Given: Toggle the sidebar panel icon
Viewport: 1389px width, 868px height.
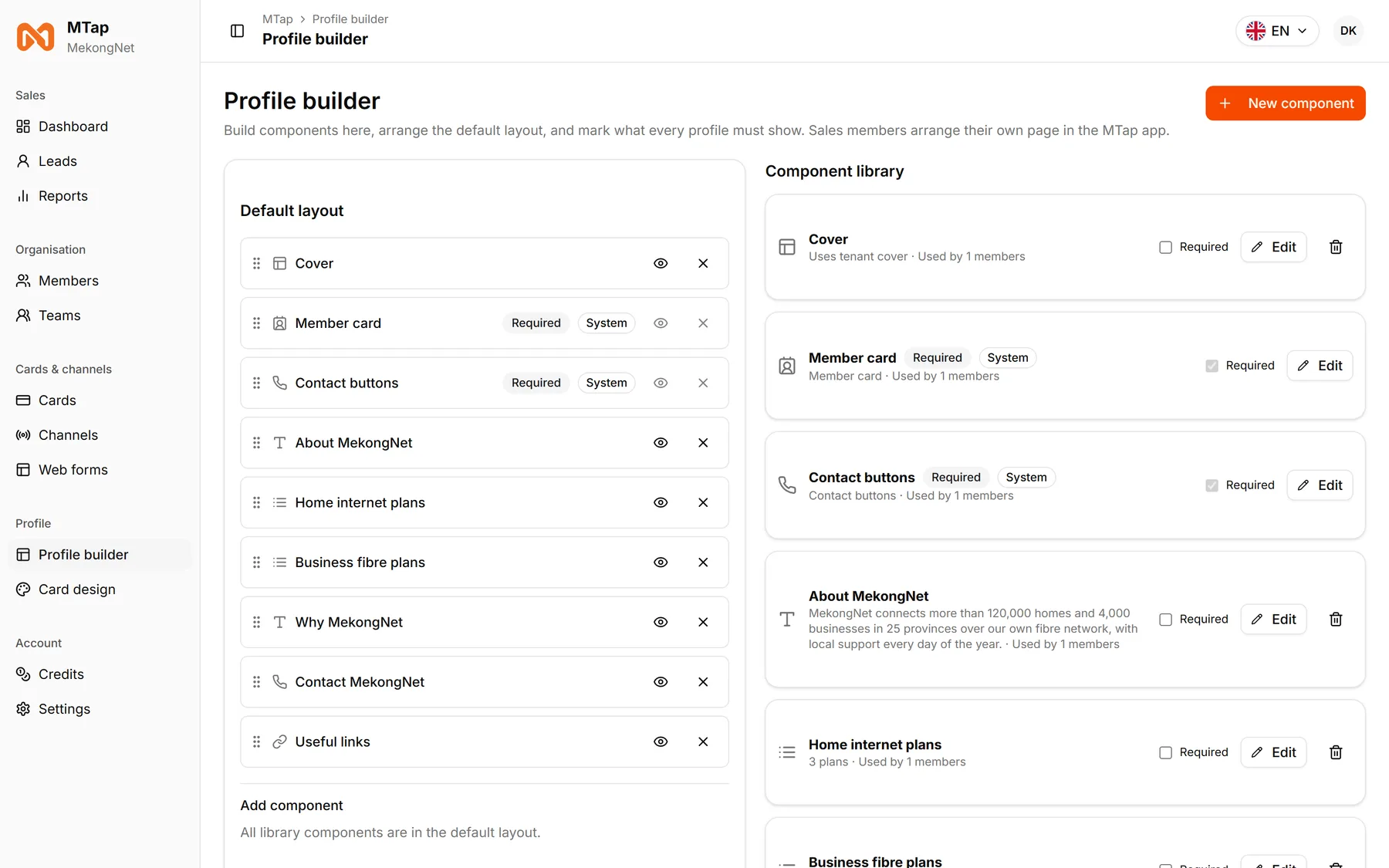Looking at the screenshot, I should (x=238, y=31).
